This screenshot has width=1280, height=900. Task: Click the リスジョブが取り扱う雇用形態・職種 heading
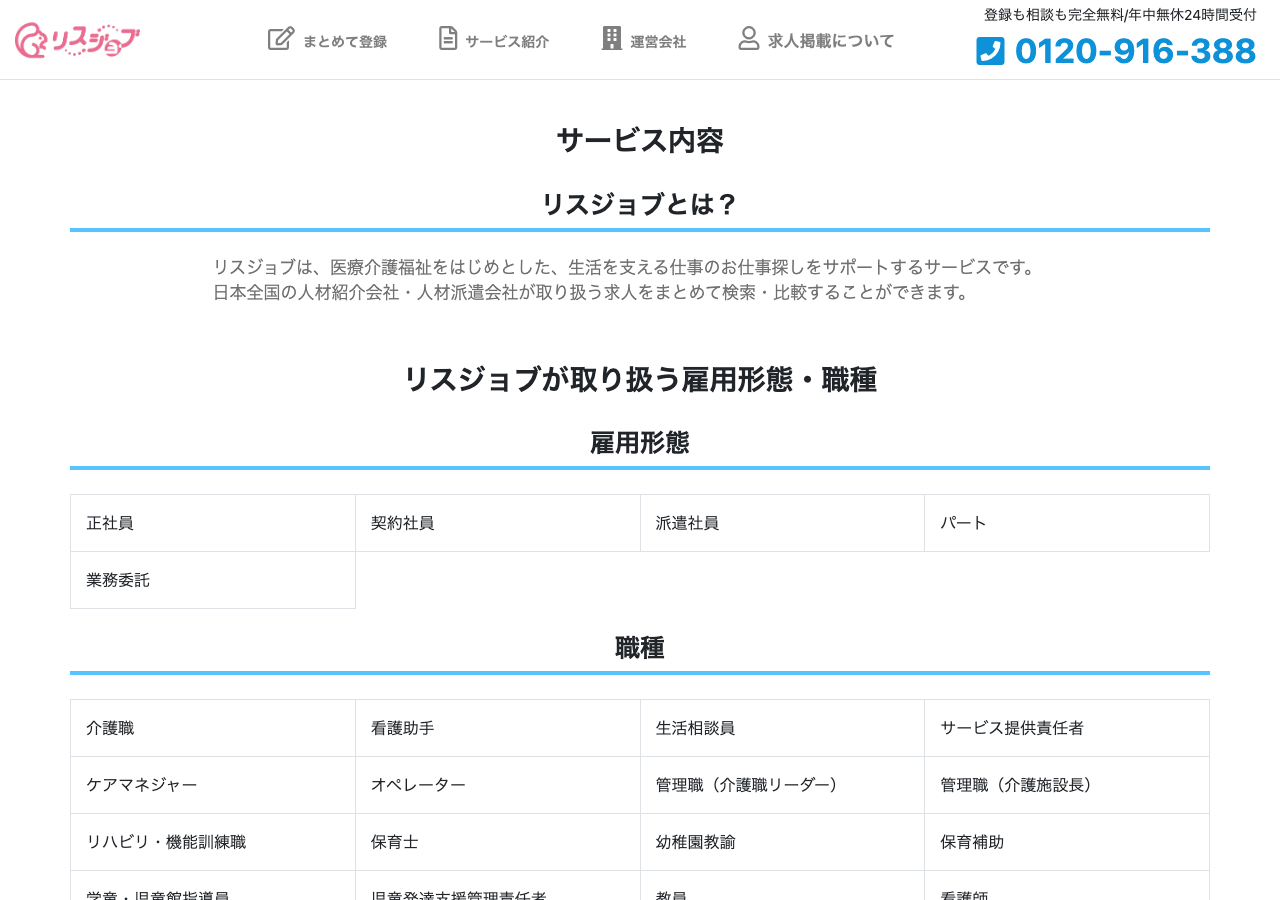[x=640, y=380]
